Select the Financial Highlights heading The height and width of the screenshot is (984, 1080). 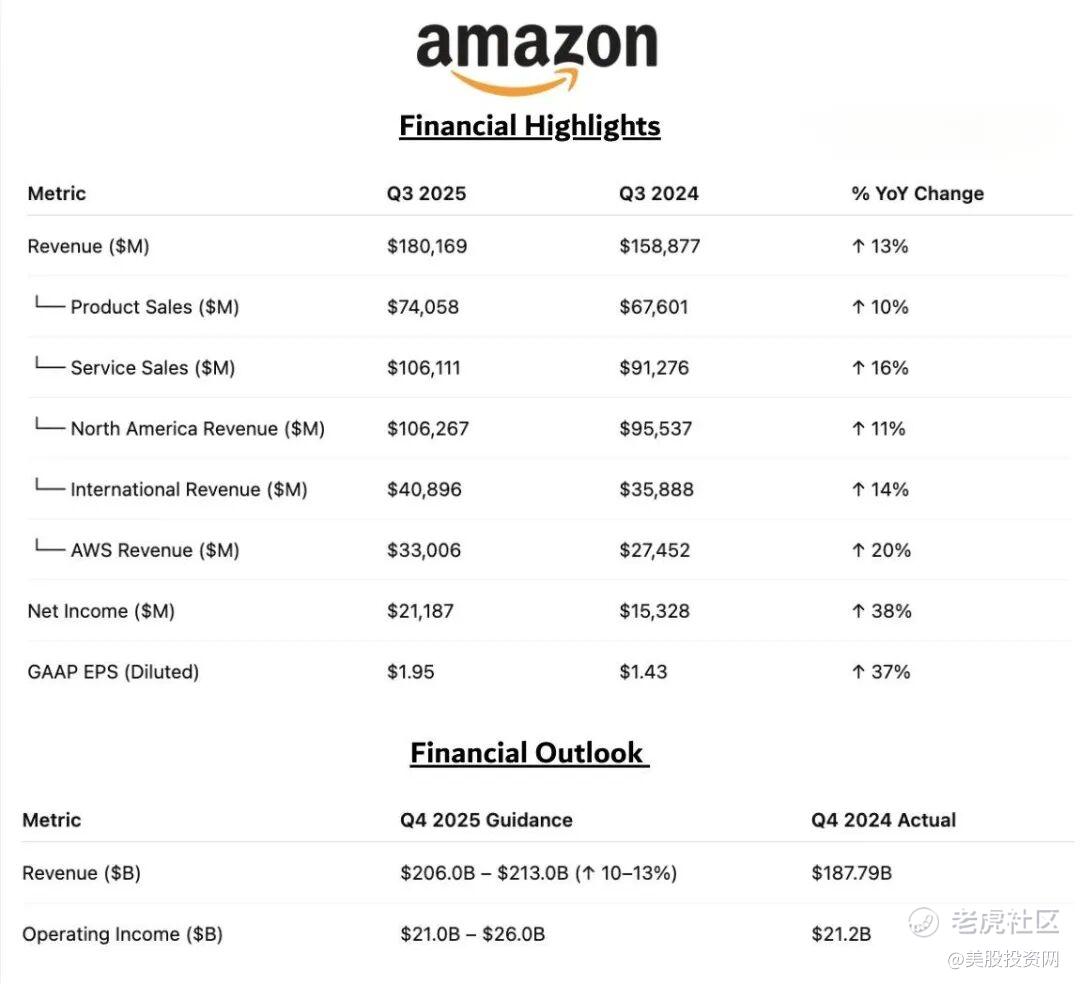(x=530, y=126)
